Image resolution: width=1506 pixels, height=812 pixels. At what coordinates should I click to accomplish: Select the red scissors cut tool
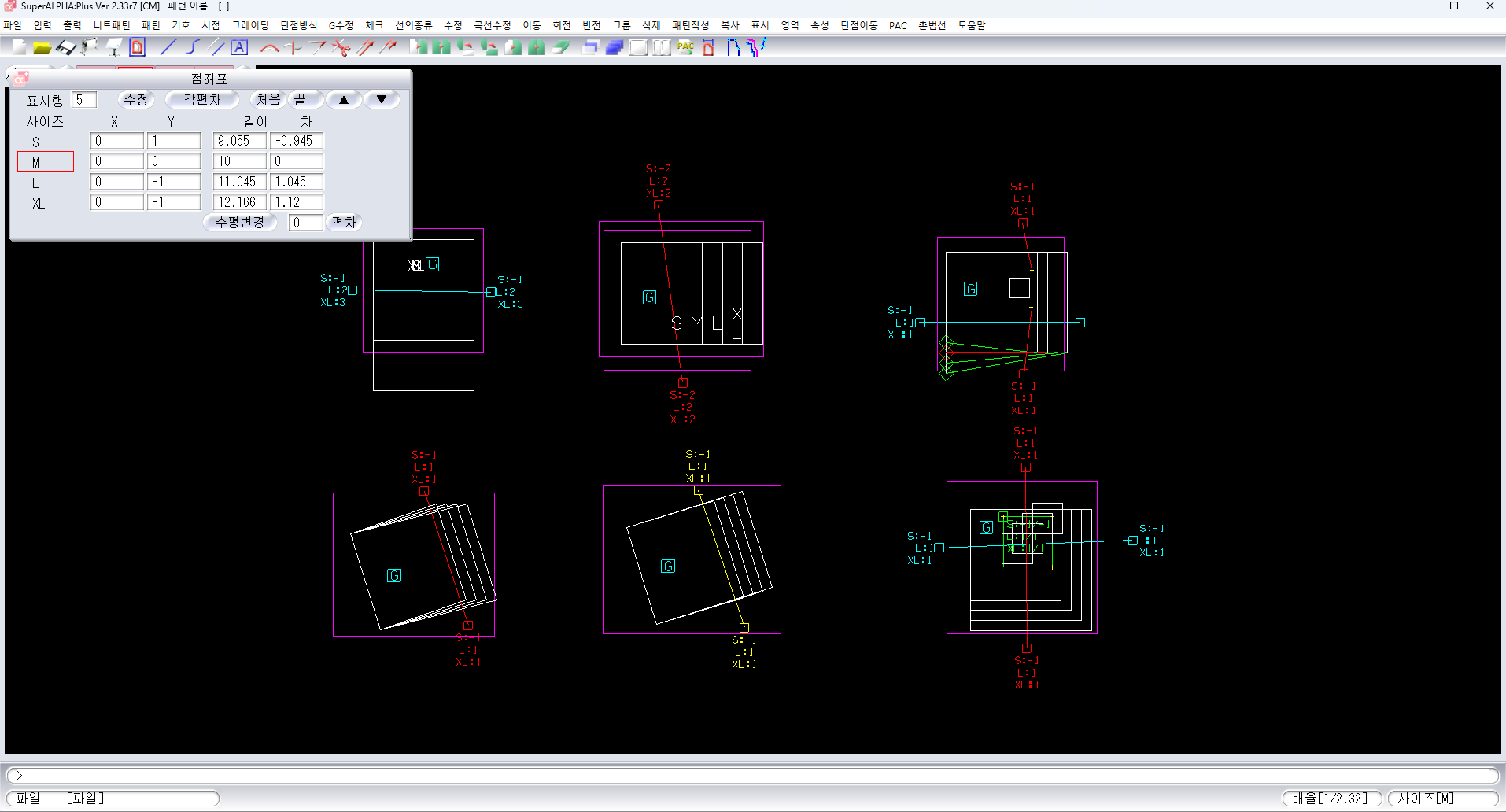point(341,48)
